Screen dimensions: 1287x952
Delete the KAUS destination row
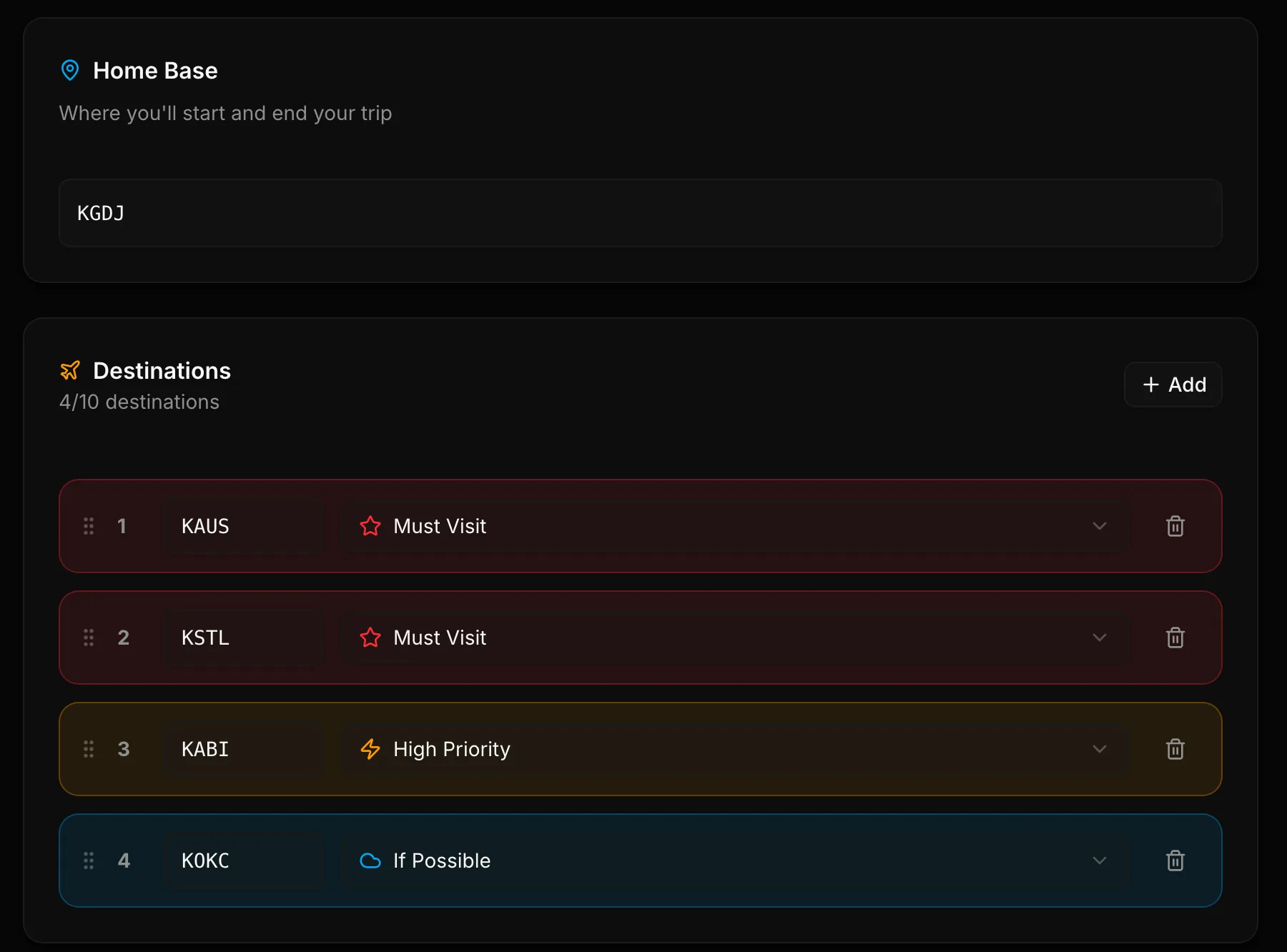[x=1175, y=526]
